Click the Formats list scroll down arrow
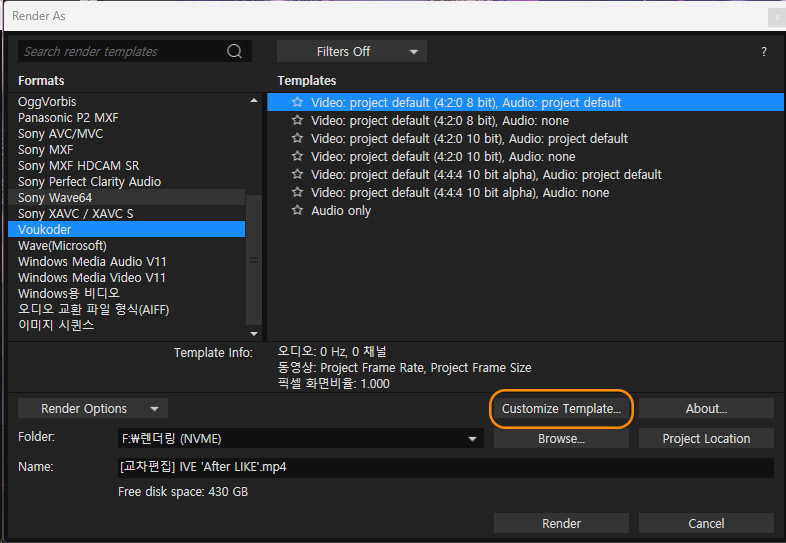Screen dimensions: 786x543 click(x=254, y=333)
